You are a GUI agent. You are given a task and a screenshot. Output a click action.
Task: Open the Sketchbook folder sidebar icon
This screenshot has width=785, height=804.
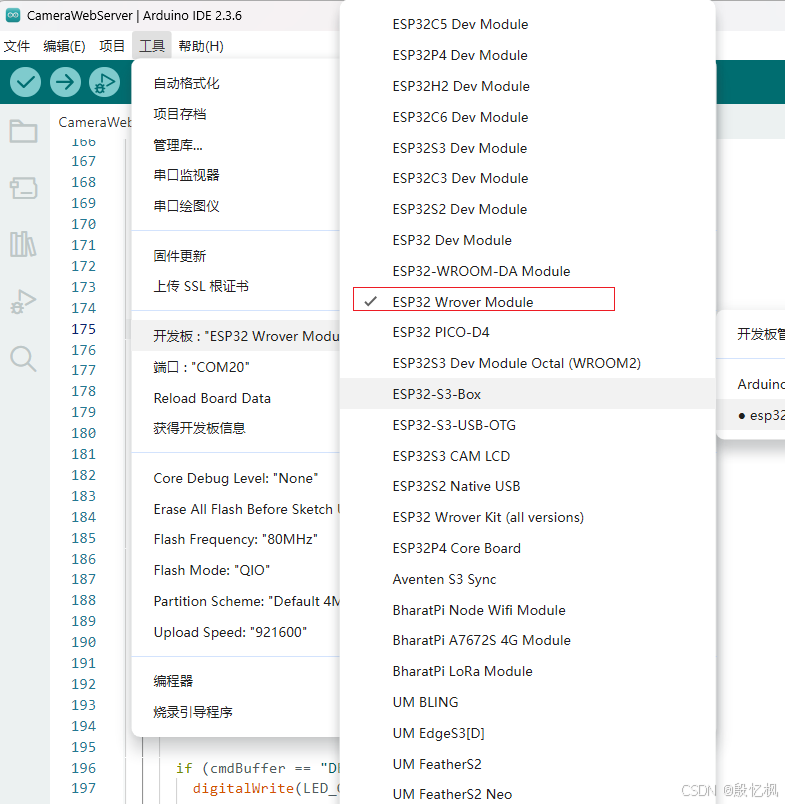(24, 131)
